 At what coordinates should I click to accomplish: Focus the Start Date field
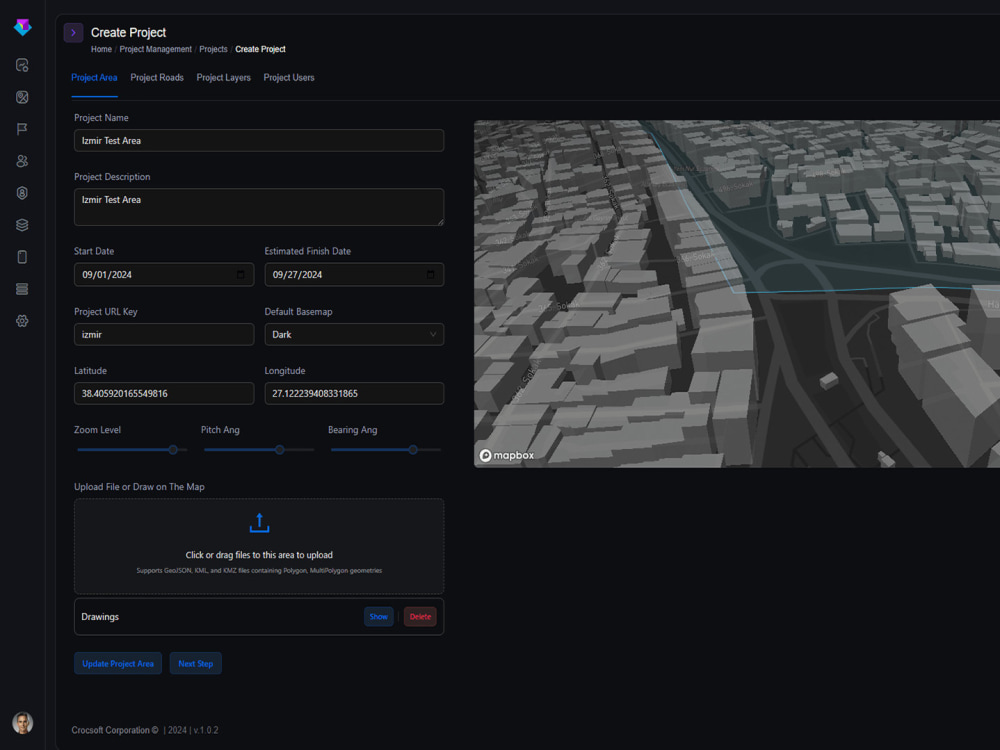(164, 274)
